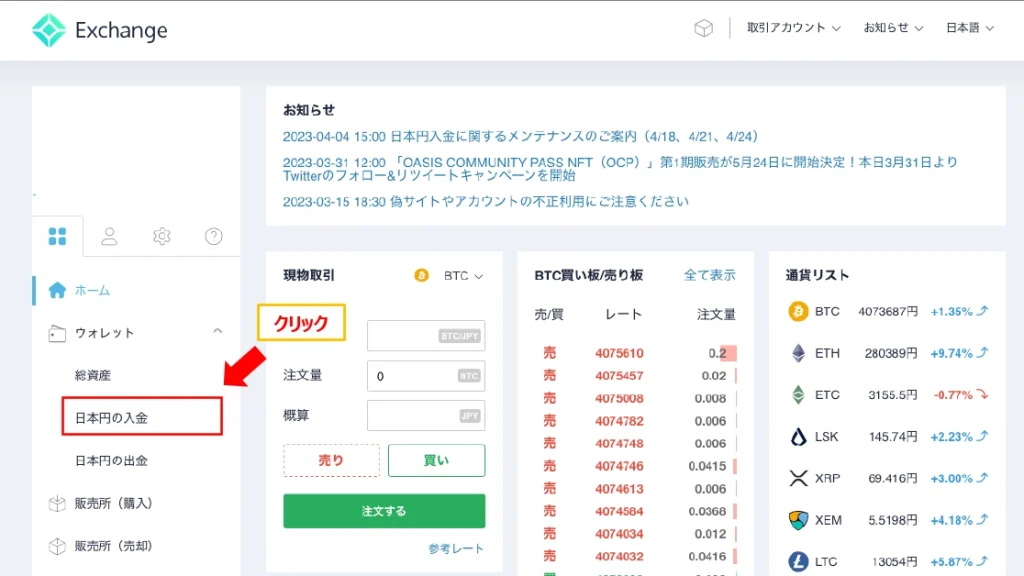Image resolution: width=1024 pixels, height=576 pixels.
Task: Click 全て表示 in order book
Action: [709, 276]
